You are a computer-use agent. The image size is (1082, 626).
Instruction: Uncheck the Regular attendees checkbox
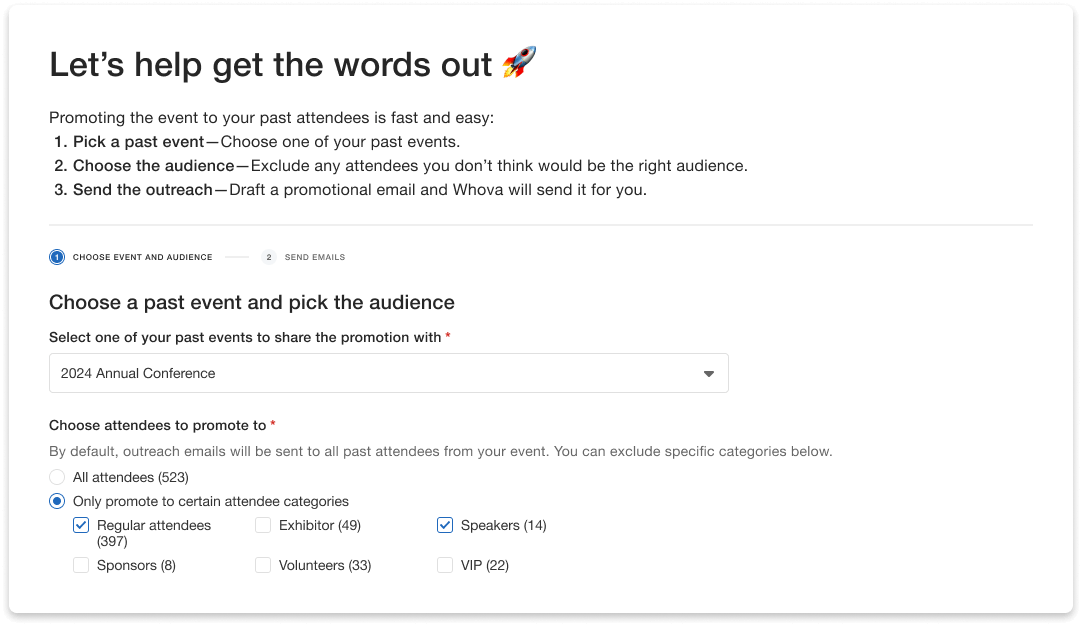pyautogui.click(x=81, y=525)
